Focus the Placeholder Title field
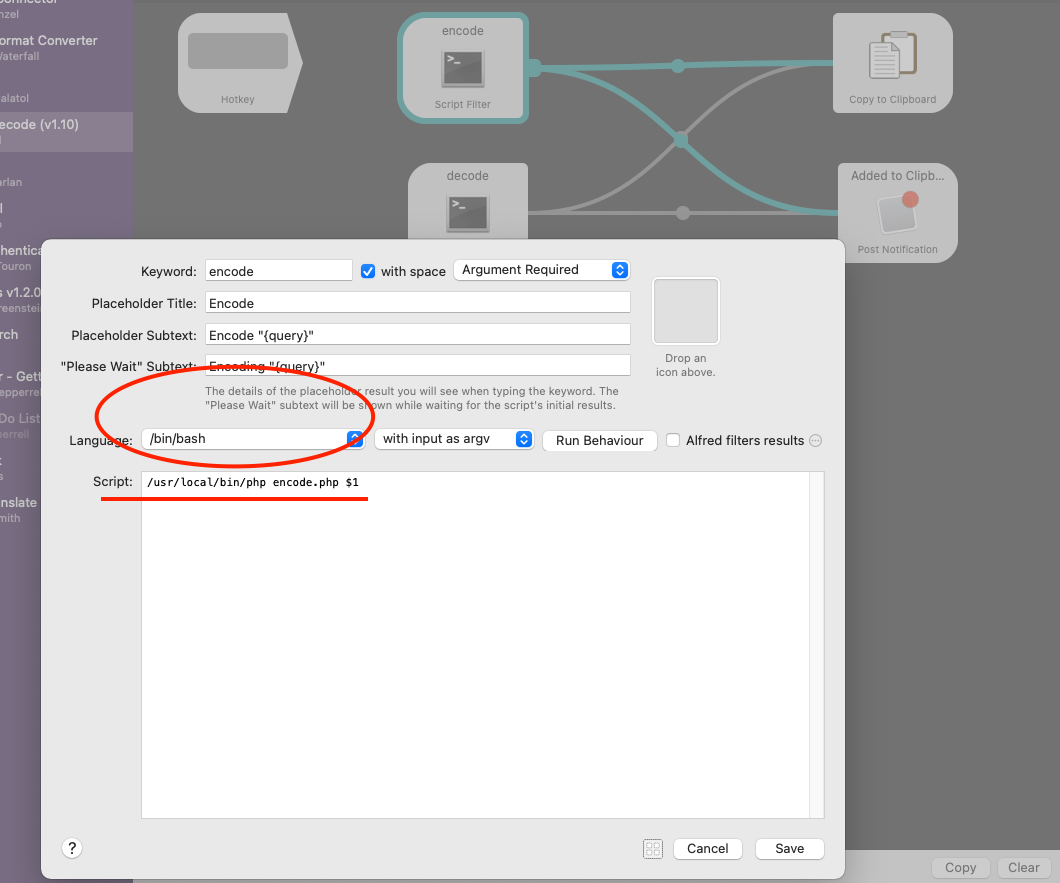This screenshot has height=883, width=1060. (418, 302)
